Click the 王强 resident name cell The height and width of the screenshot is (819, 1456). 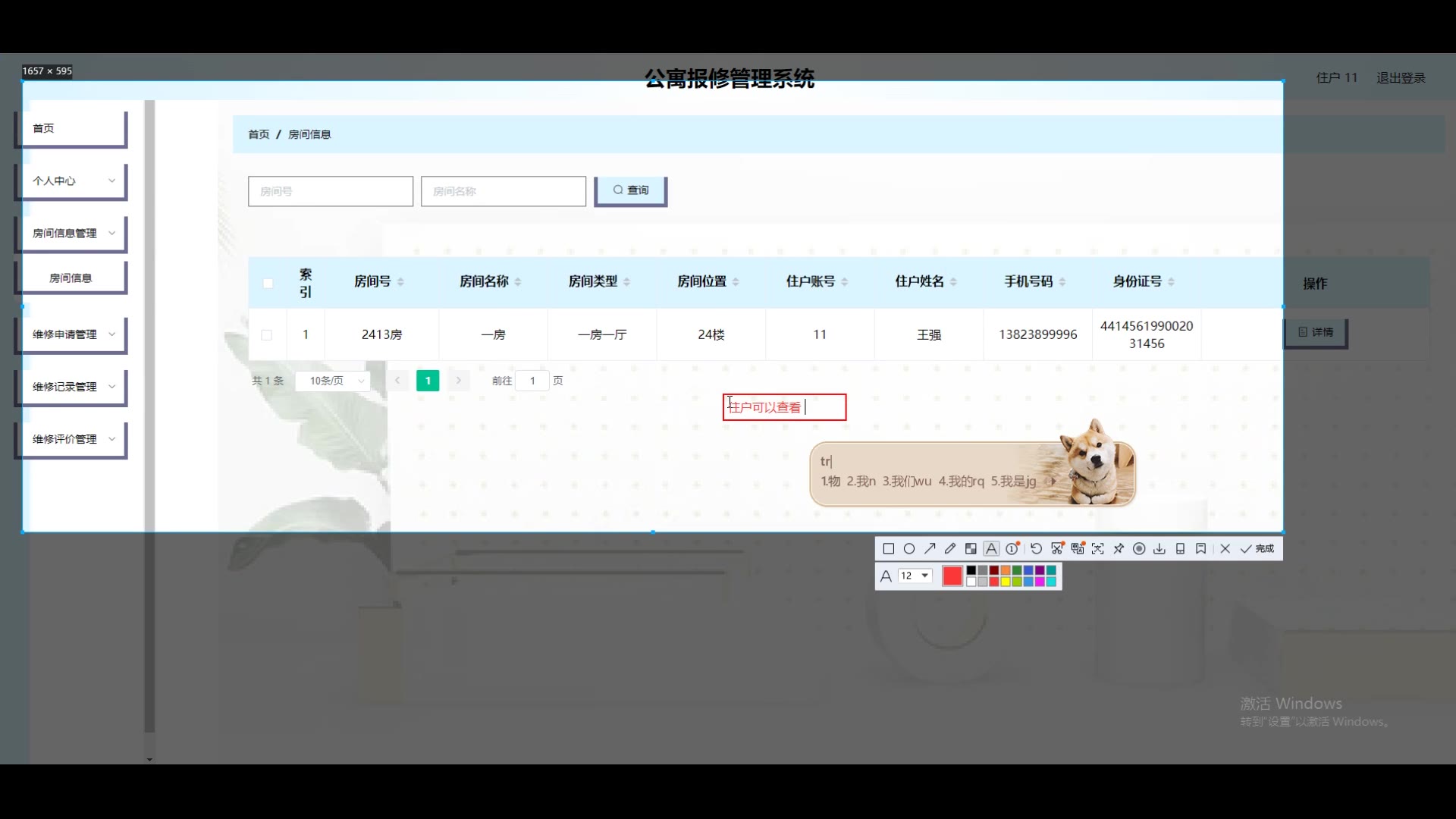[929, 334]
